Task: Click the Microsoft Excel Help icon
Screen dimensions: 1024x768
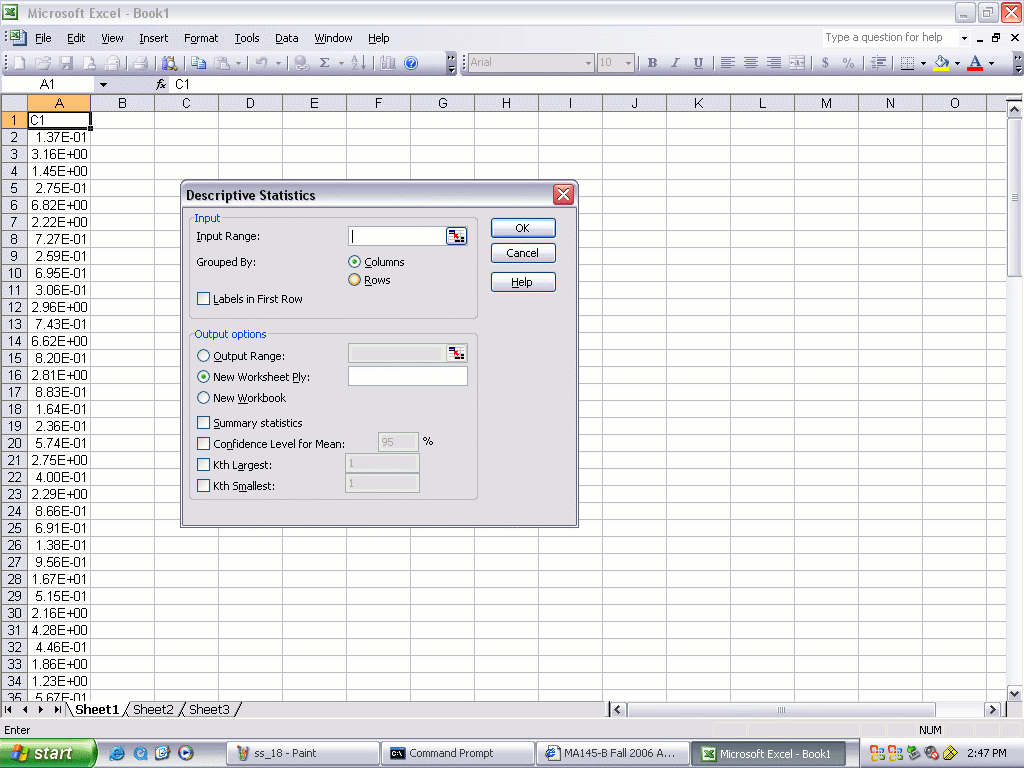Action: 410,63
